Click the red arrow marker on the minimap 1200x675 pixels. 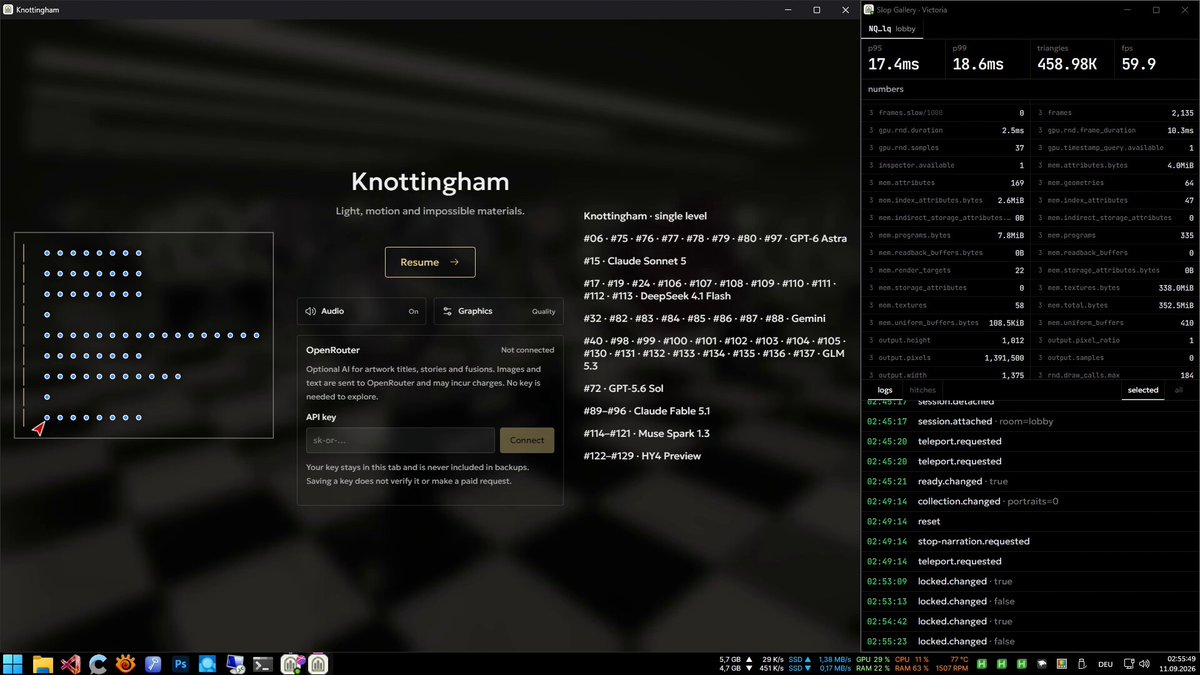[38, 429]
